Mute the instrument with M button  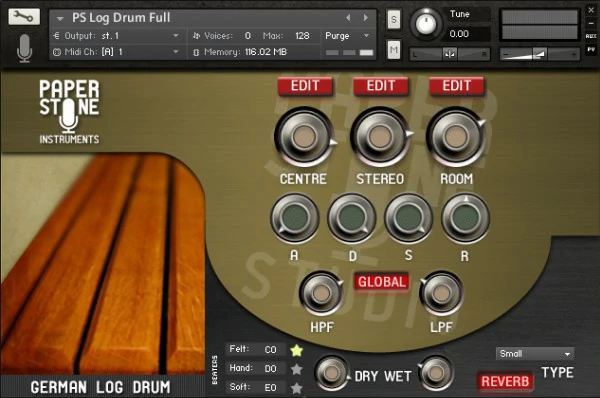(394, 50)
